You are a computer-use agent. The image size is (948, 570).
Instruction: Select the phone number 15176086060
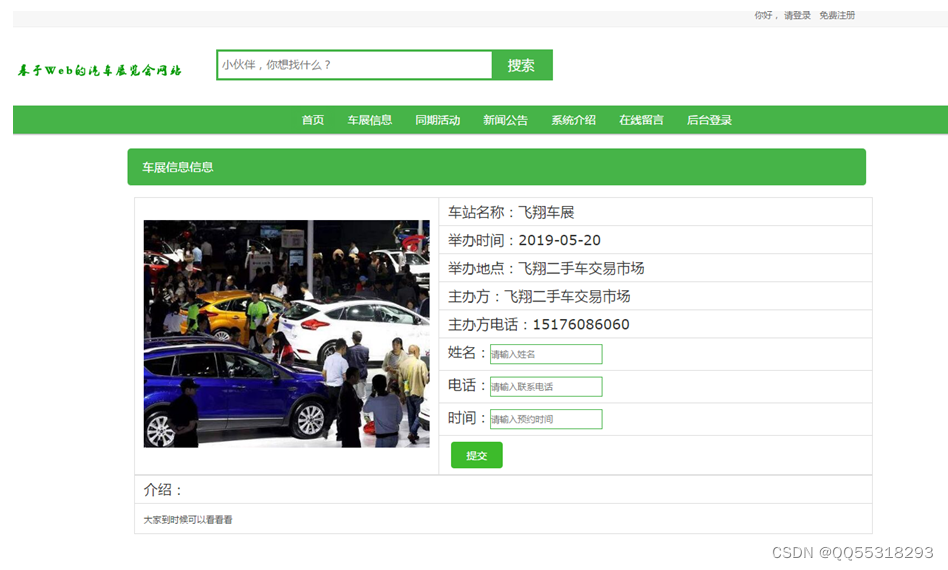(581, 325)
